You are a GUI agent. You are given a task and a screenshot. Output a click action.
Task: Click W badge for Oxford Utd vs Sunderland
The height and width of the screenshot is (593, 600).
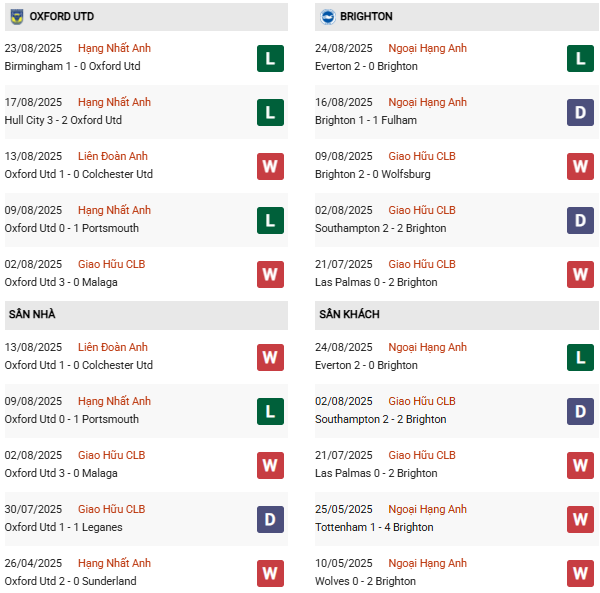coord(270,573)
